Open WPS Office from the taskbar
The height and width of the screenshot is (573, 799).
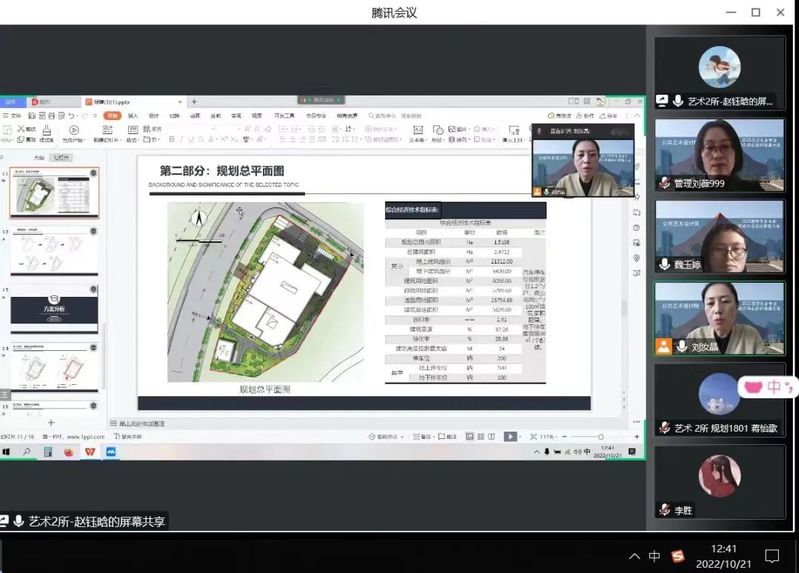click(x=90, y=452)
